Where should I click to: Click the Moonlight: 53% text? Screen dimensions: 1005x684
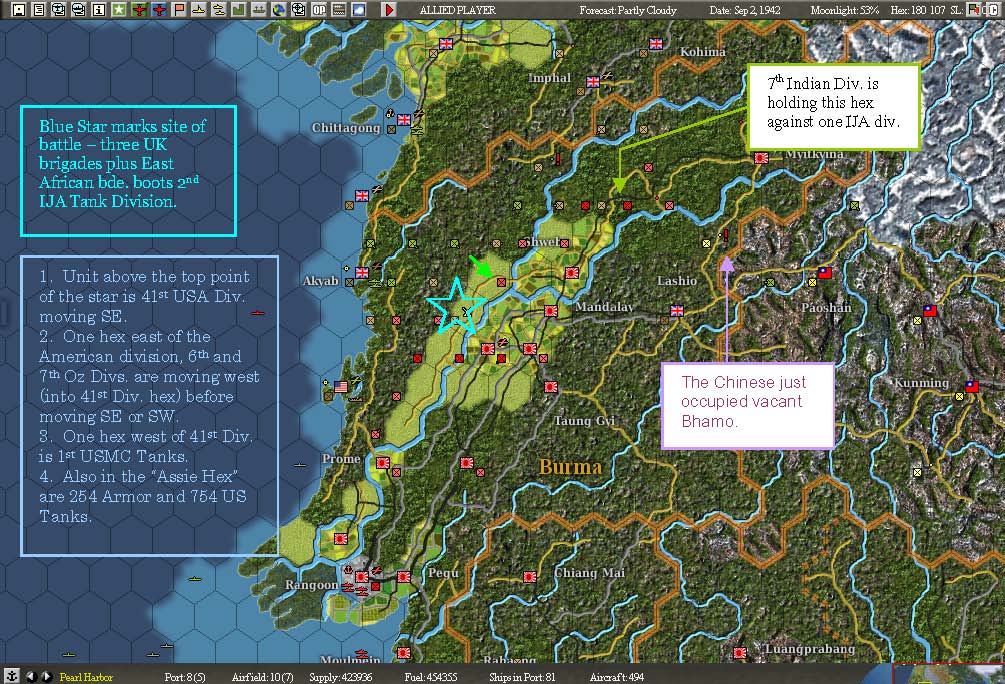844,10
